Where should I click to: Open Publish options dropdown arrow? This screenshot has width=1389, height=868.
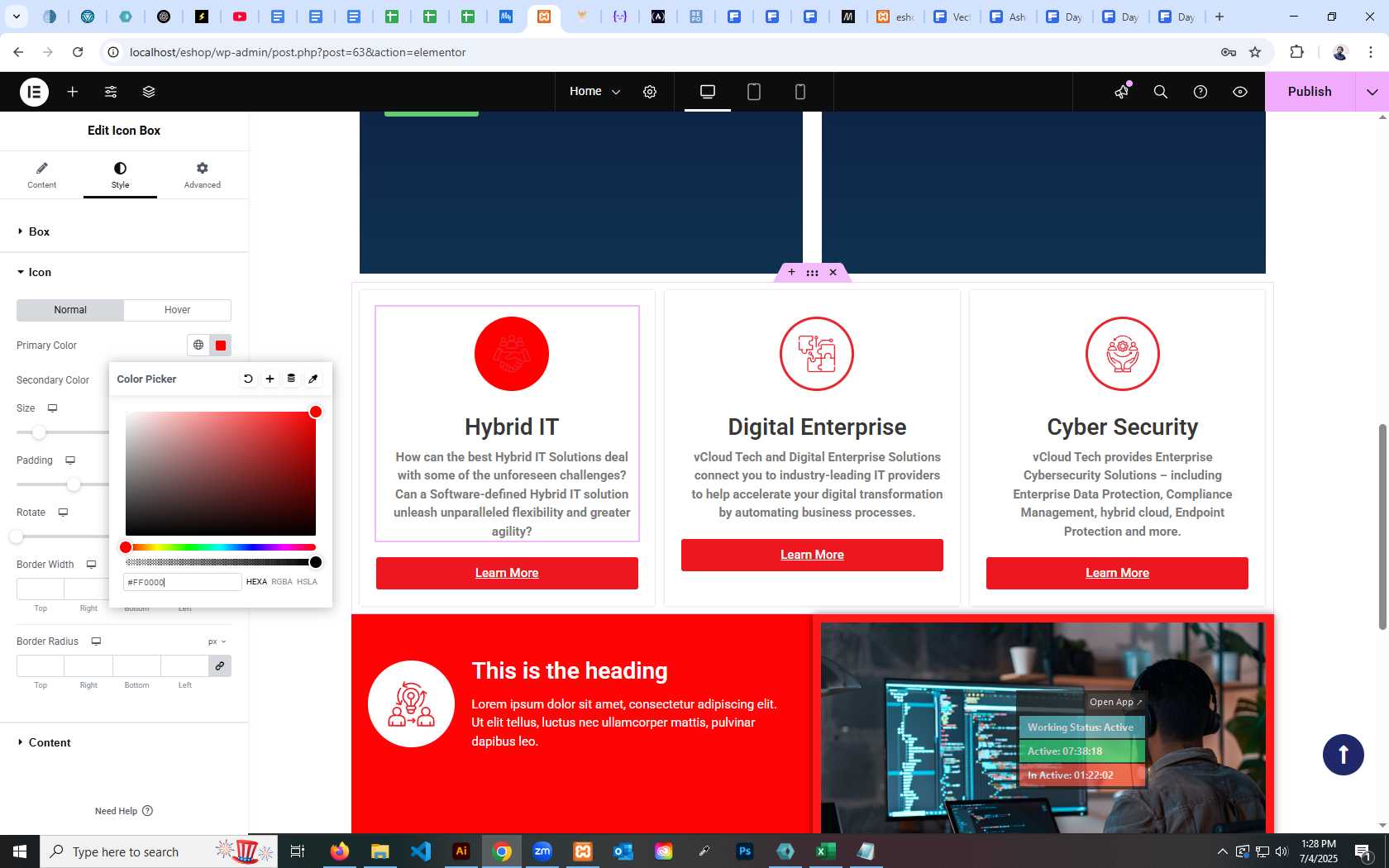click(x=1372, y=92)
